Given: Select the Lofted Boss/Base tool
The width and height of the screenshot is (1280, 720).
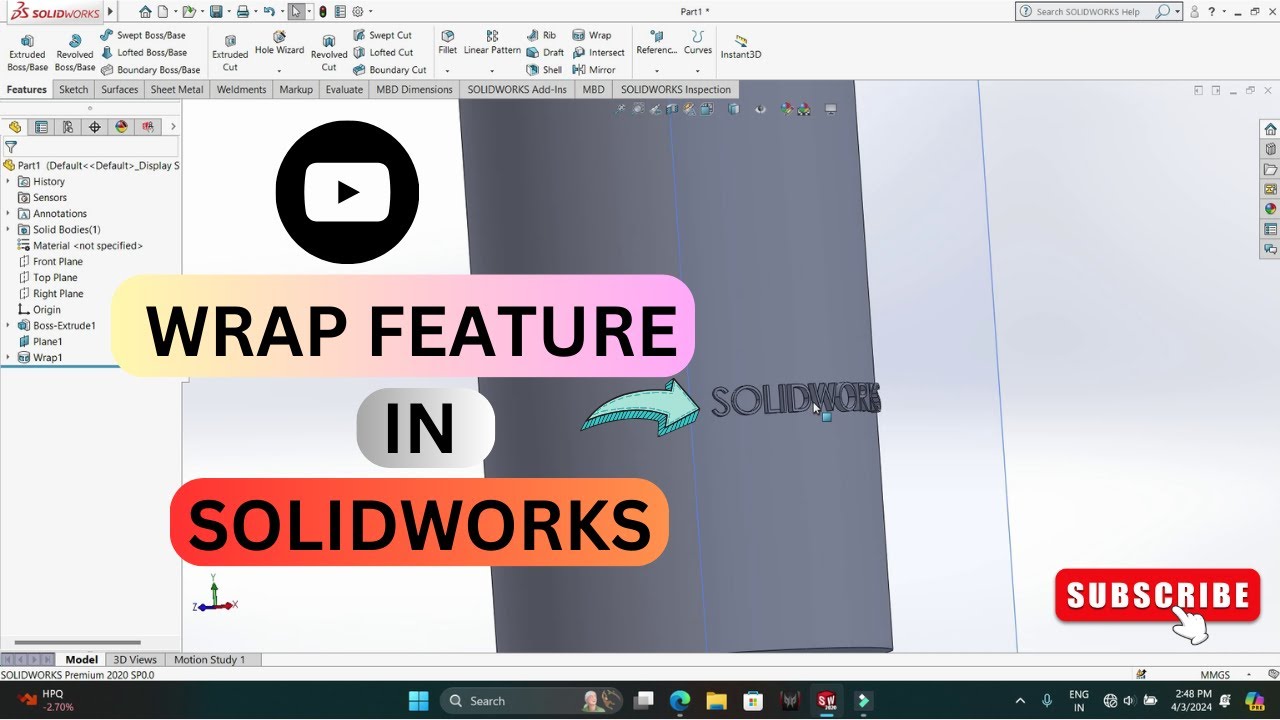Looking at the screenshot, I should tap(144, 52).
